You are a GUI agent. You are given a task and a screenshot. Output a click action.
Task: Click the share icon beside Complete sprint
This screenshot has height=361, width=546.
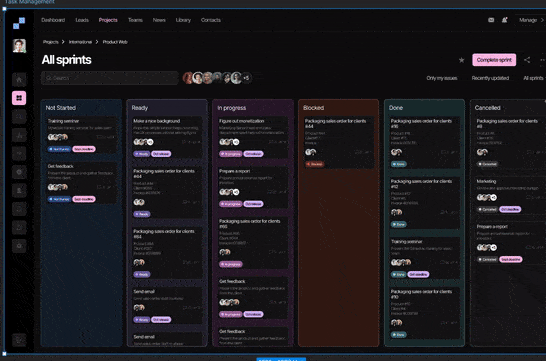click(527, 60)
